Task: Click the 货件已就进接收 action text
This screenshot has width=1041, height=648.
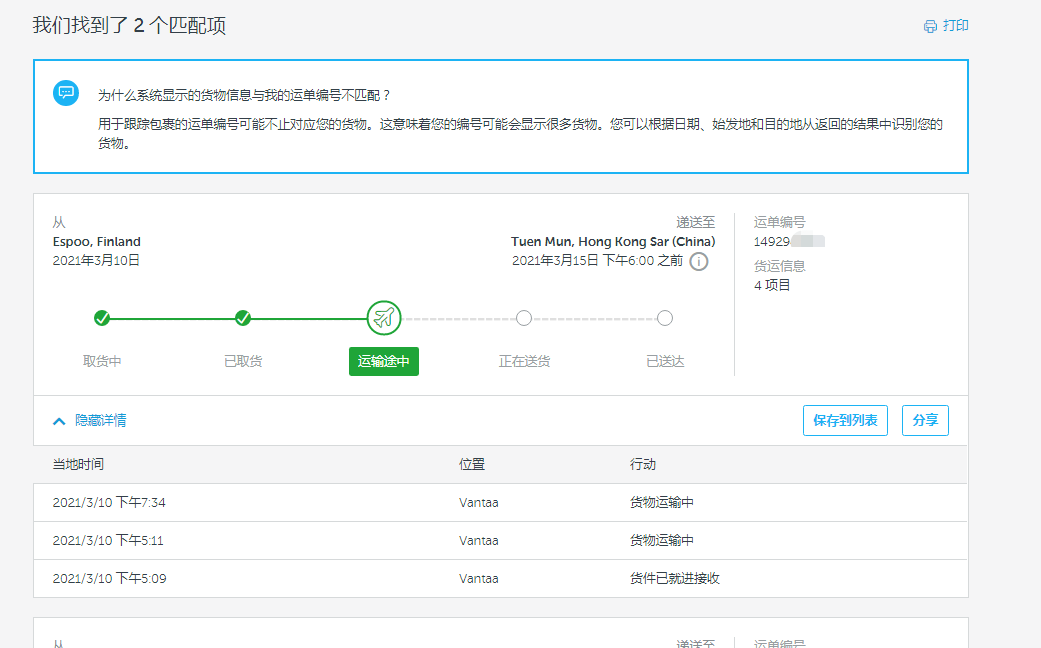Action: click(x=675, y=578)
